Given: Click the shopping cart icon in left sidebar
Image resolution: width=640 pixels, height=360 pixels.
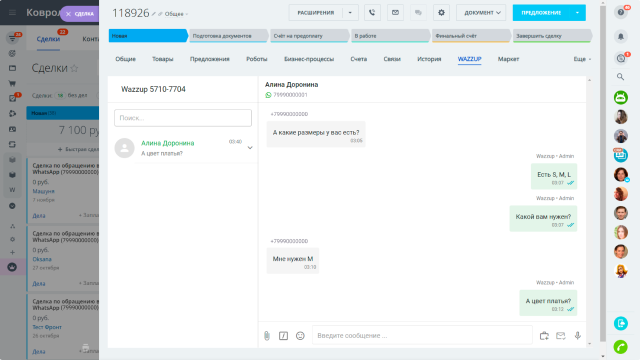Looking at the screenshot, I should 12,83.
